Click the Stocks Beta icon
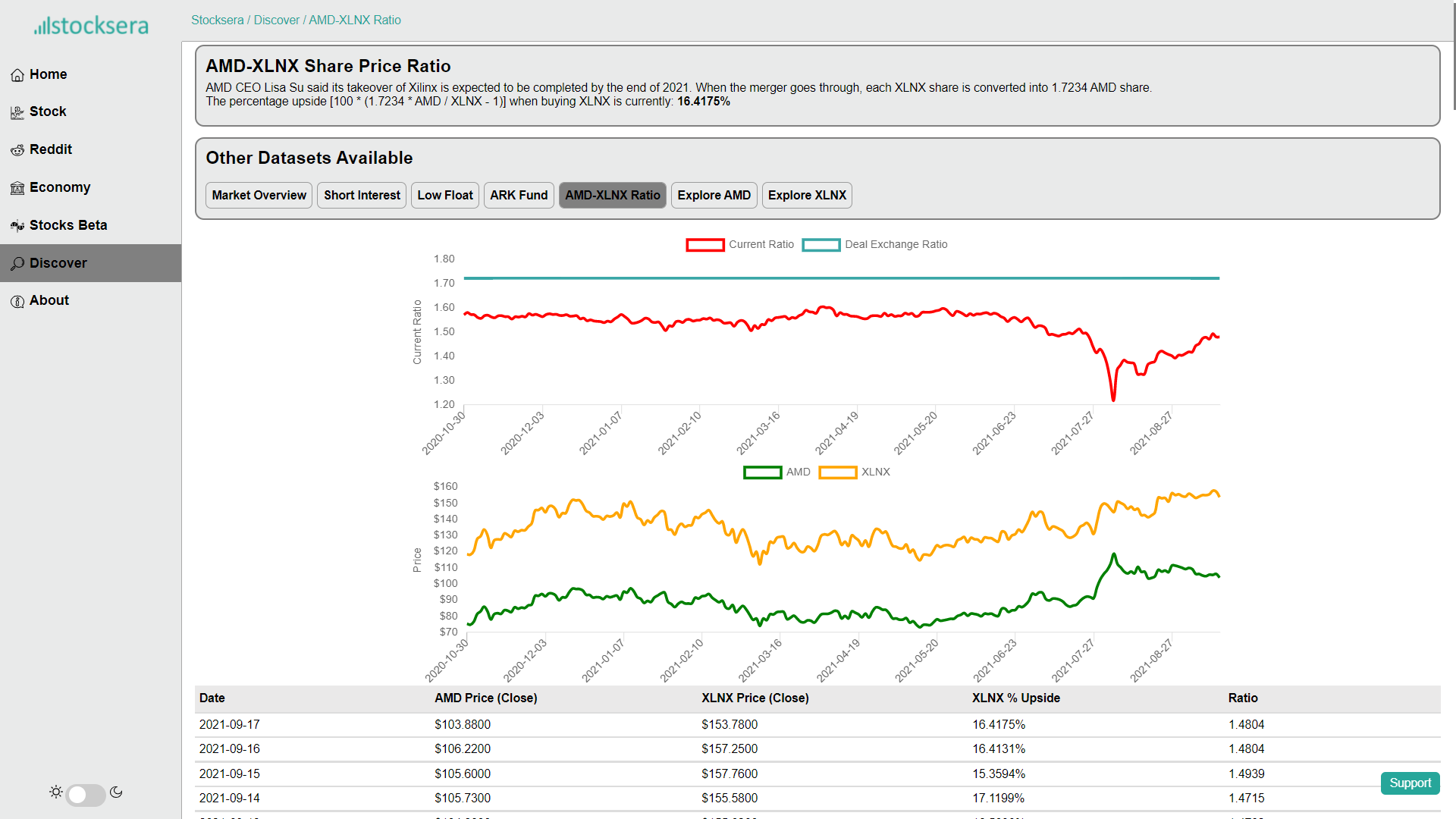The height and width of the screenshot is (819, 1456). 17,226
